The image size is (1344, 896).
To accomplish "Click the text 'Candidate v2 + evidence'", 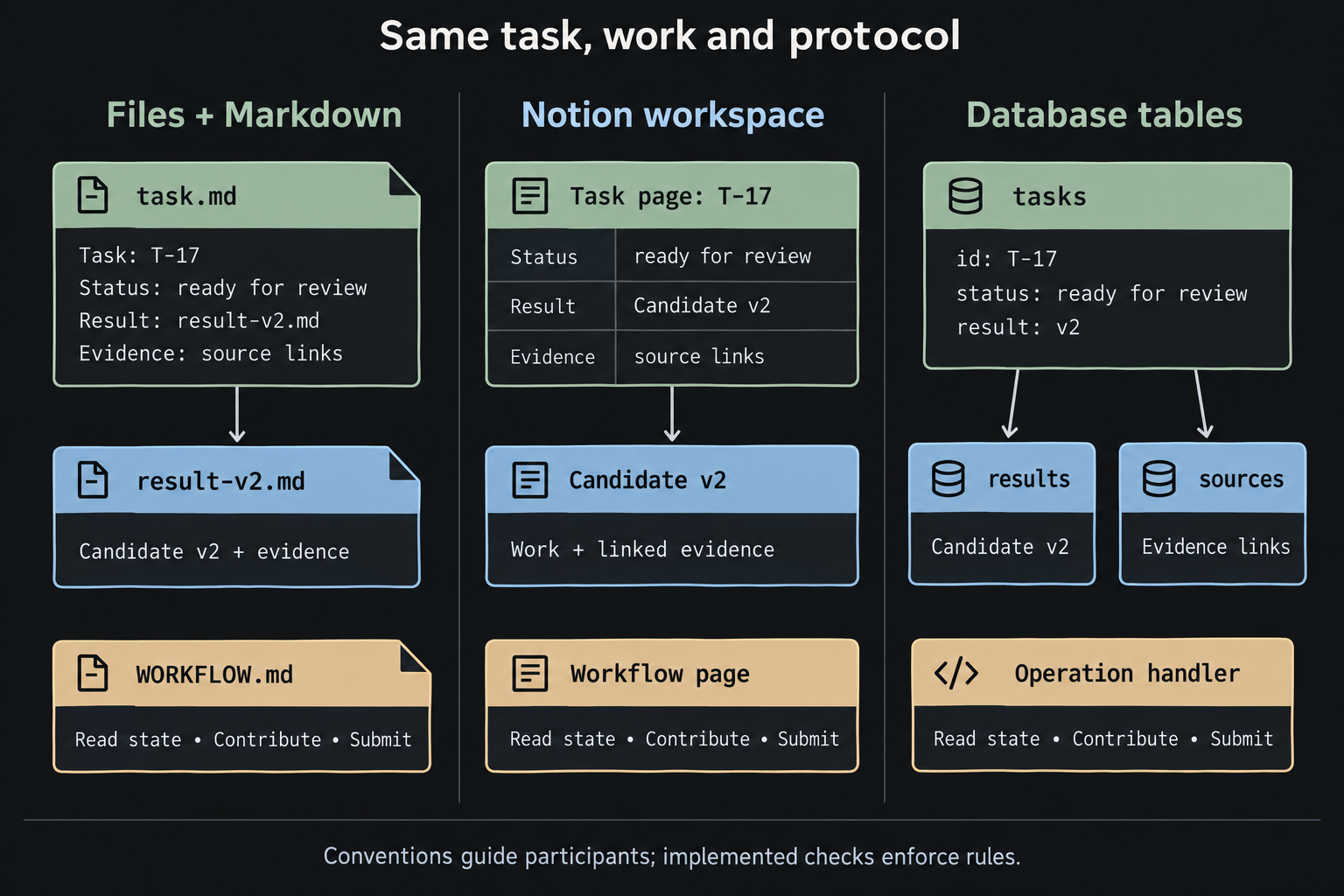I will click(214, 551).
